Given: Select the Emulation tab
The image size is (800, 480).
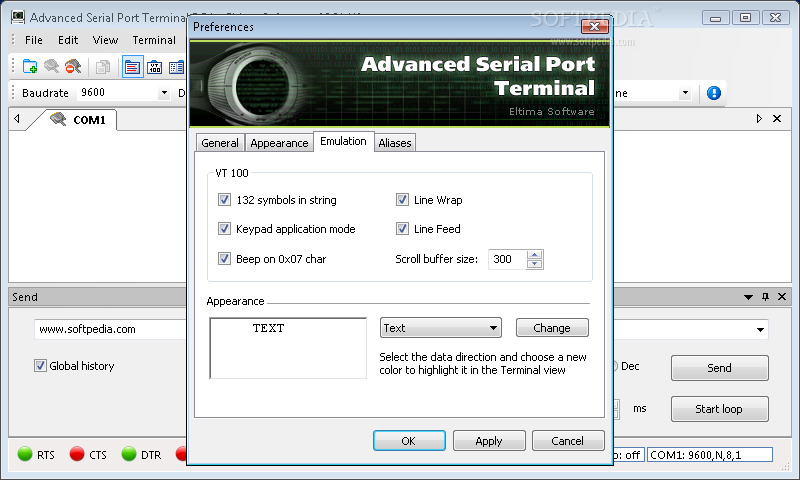Looking at the screenshot, I should coord(343,141).
